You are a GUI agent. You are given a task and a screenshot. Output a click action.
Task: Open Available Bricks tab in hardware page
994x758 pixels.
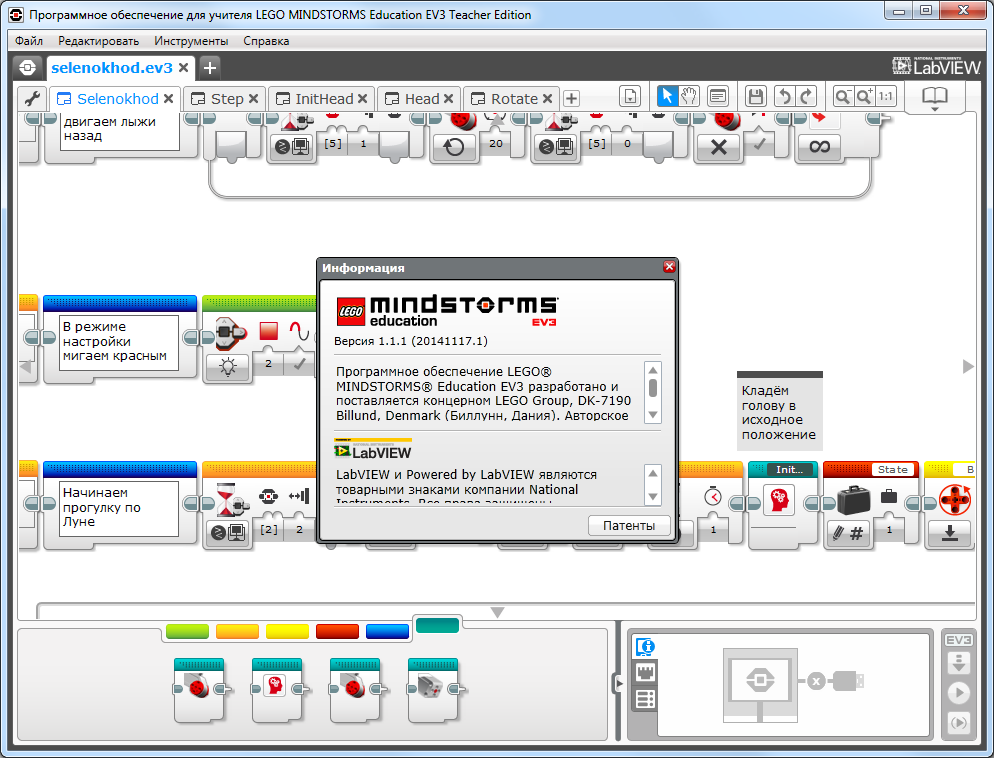click(645, 699)
